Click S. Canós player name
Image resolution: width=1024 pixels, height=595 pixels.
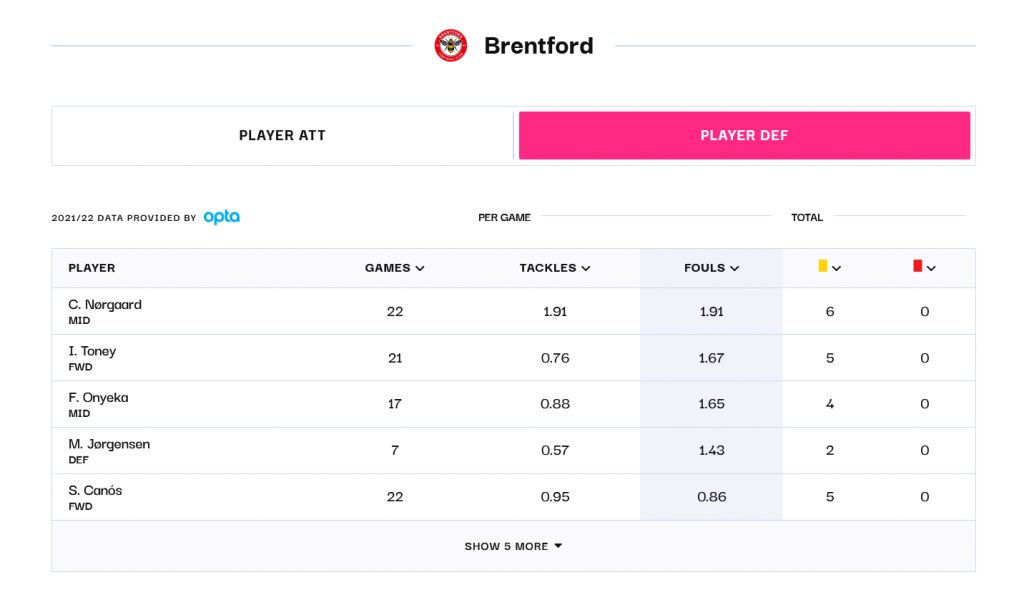95,490
